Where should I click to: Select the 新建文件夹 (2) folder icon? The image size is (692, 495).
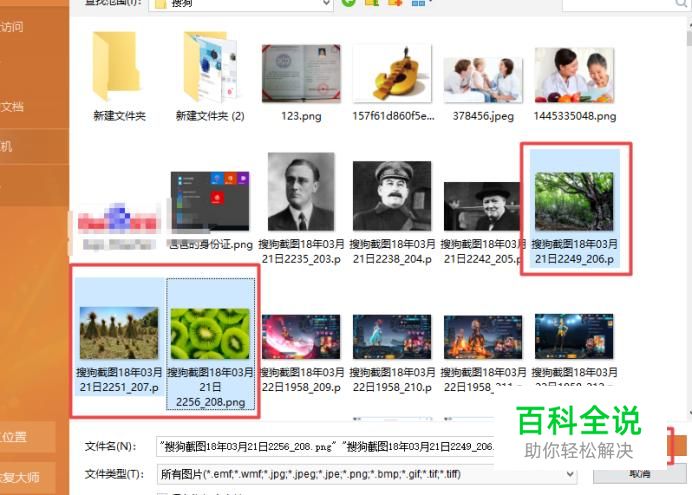[210, 66]
